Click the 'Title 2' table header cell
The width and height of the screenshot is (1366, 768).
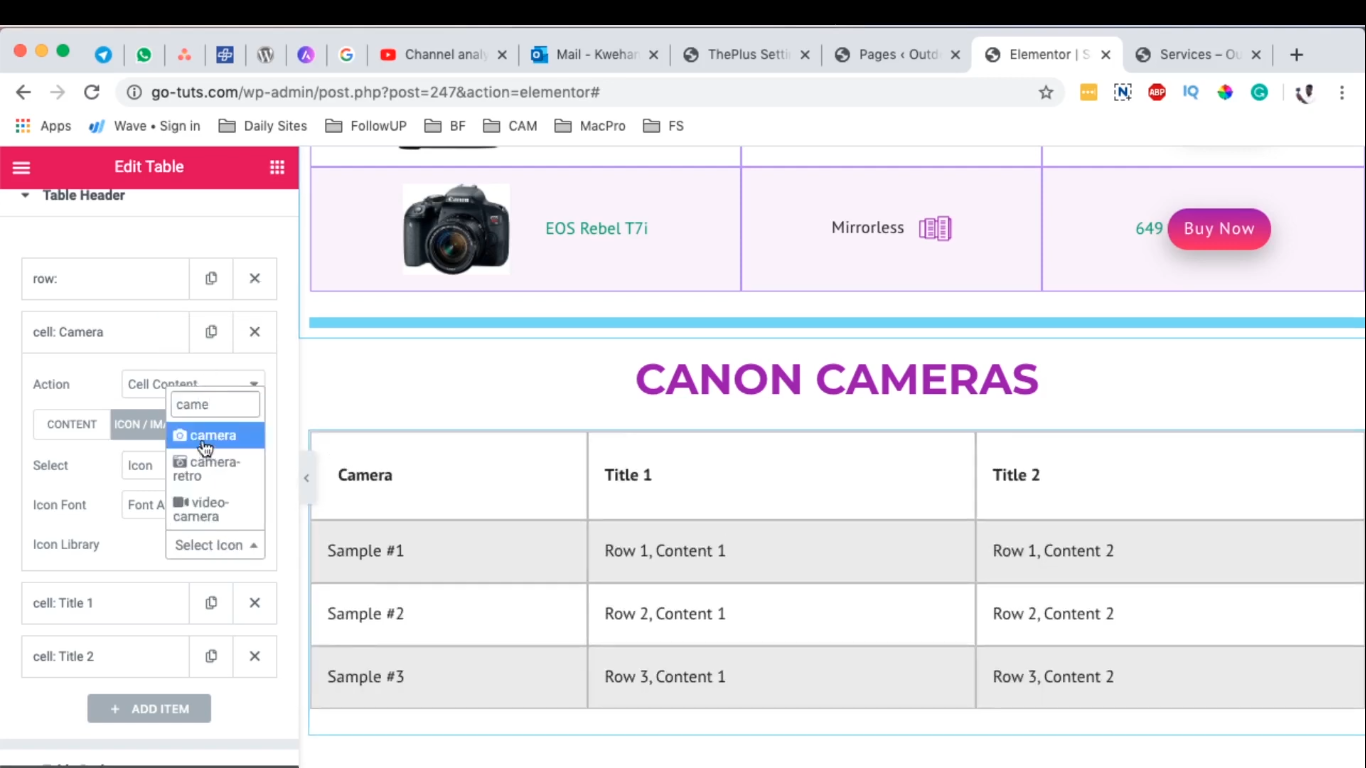click(1171, 475)
